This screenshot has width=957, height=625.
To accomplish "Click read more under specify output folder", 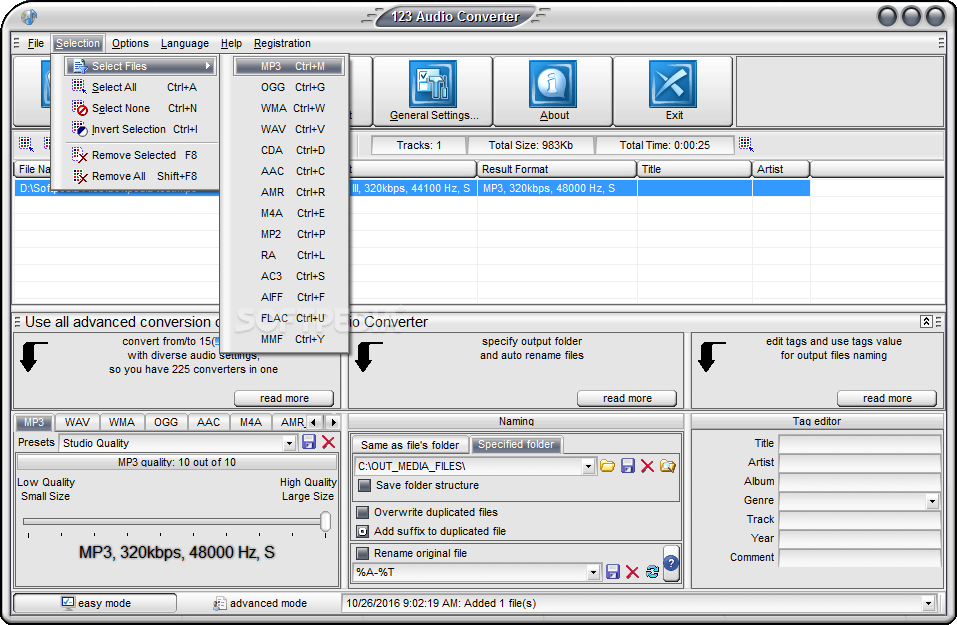I will (627, 398).
